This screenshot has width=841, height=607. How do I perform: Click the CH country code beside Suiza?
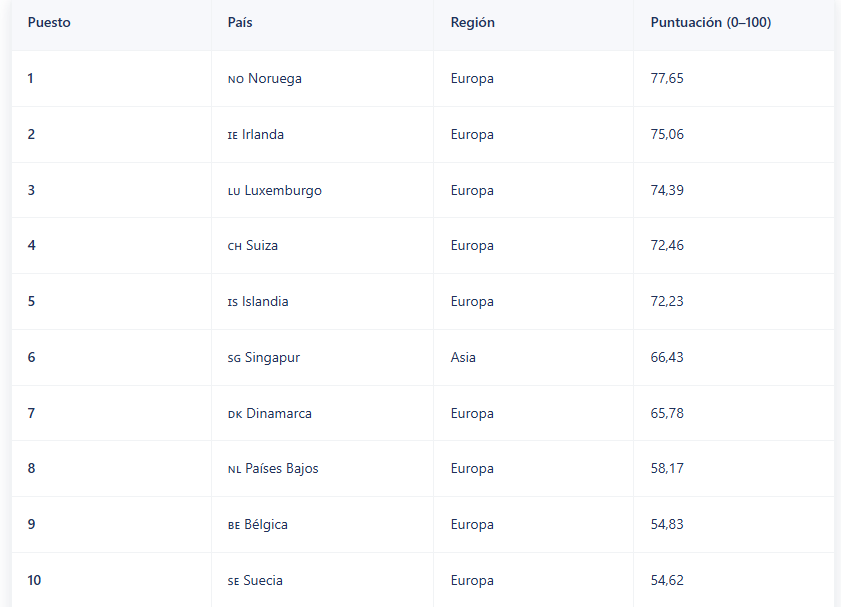[235, 246]
